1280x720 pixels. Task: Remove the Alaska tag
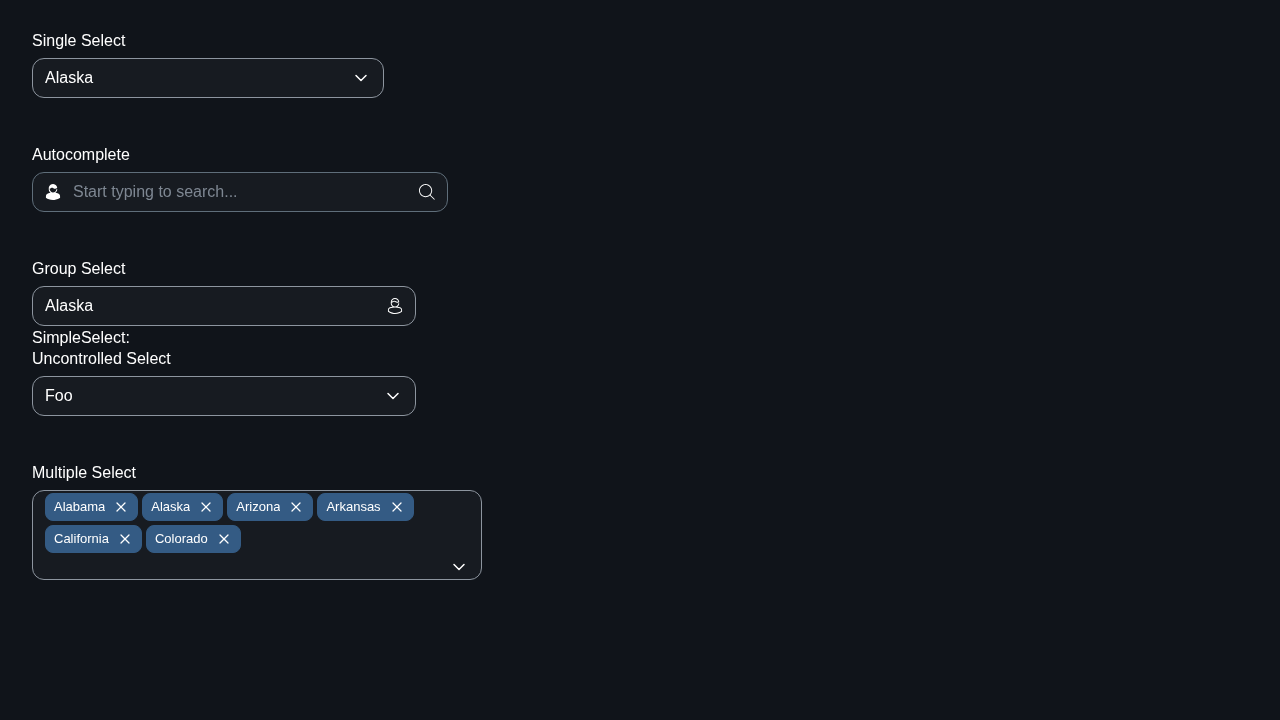pos(206,507)
